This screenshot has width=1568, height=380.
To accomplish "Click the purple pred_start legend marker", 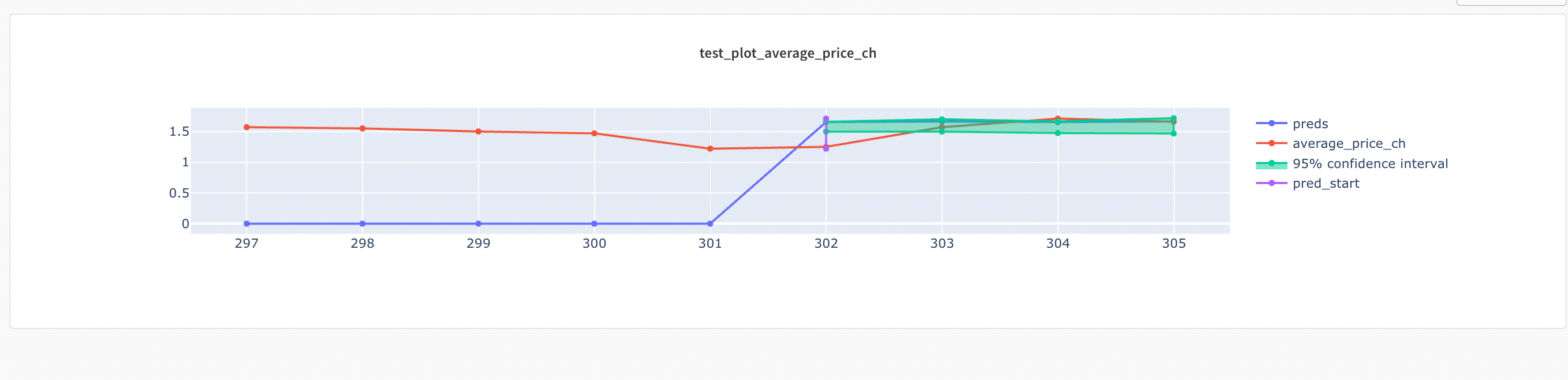I will point(1271,183).
